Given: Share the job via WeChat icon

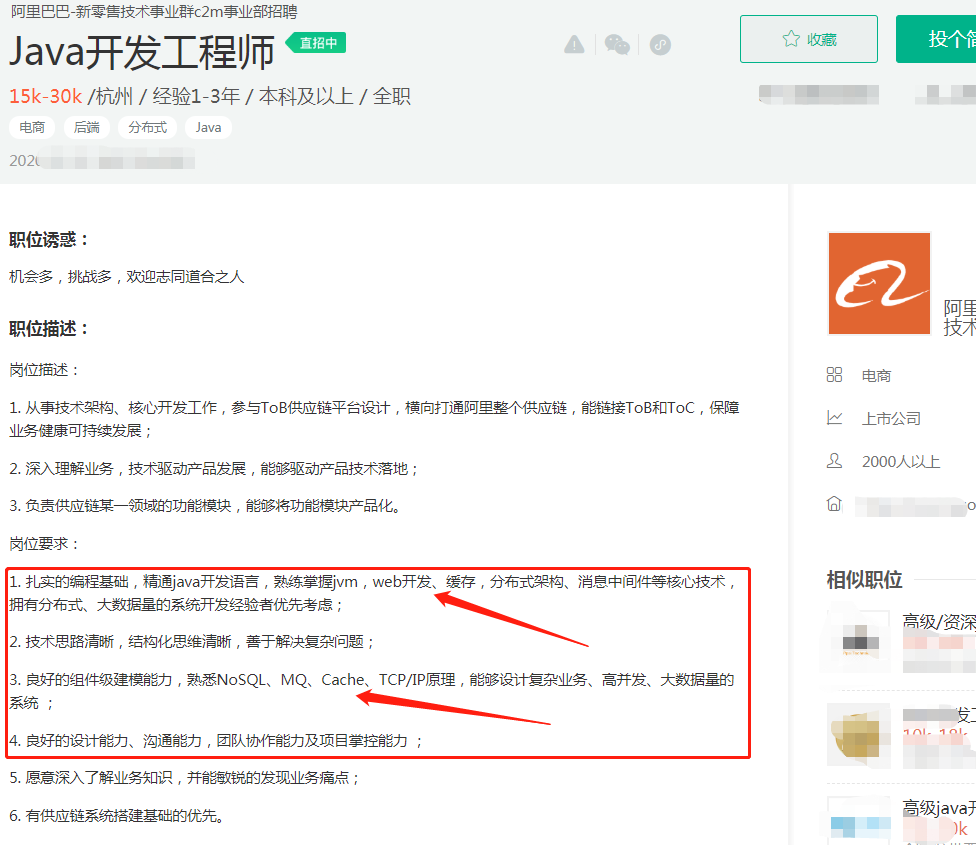Looking at the screenshot, I should point(616,44).
